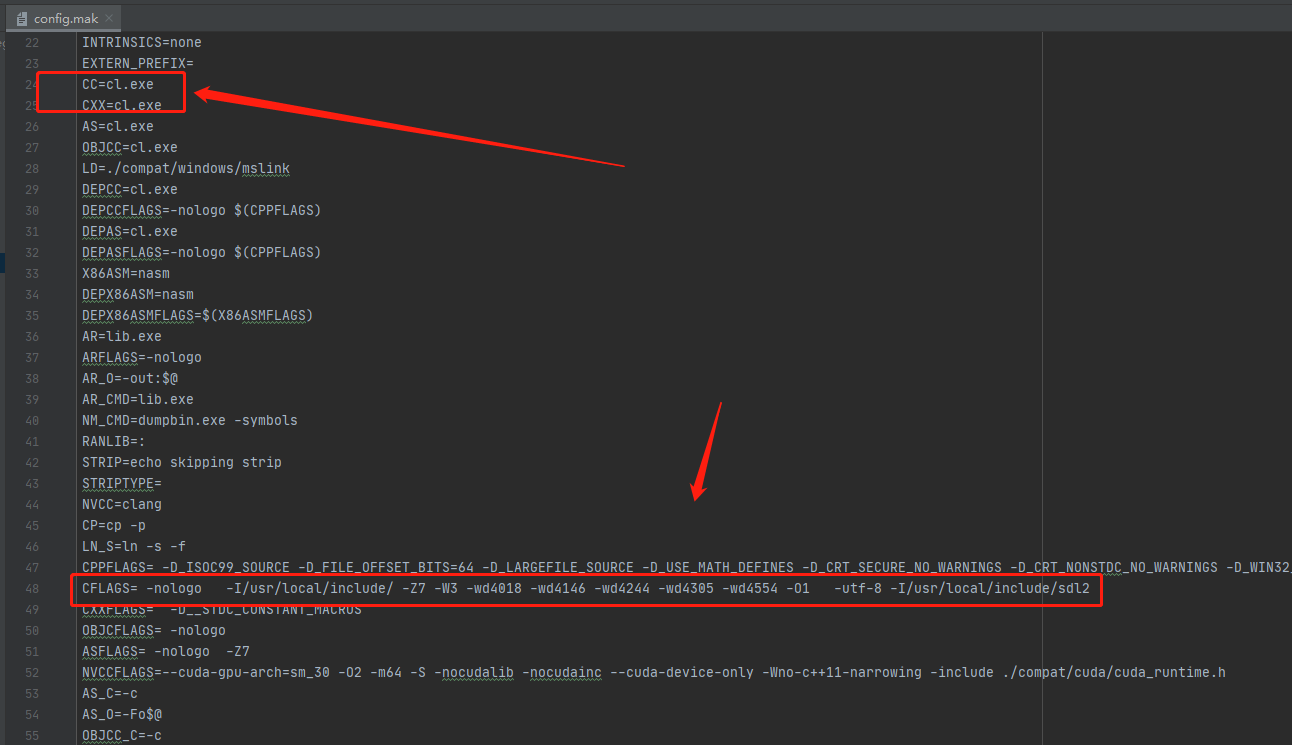Click the DEPCC underlined variable
1292x745 pixels.
point(100,189)
